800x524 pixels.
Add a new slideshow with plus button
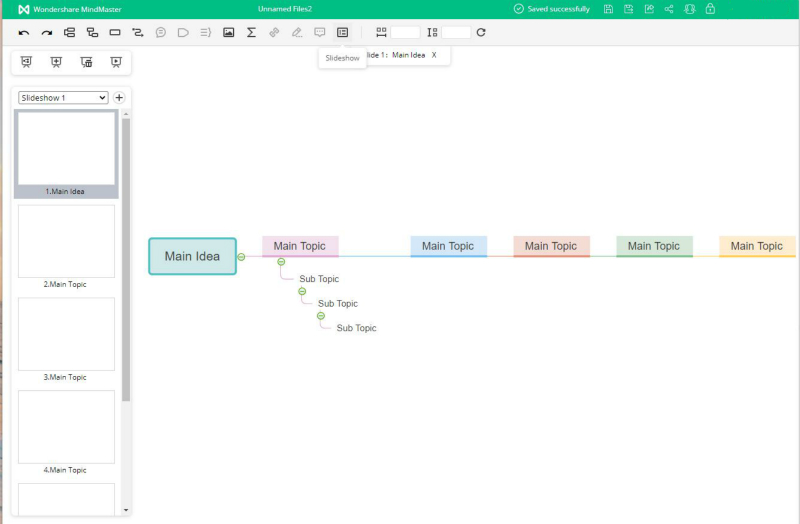coord(119,98)
